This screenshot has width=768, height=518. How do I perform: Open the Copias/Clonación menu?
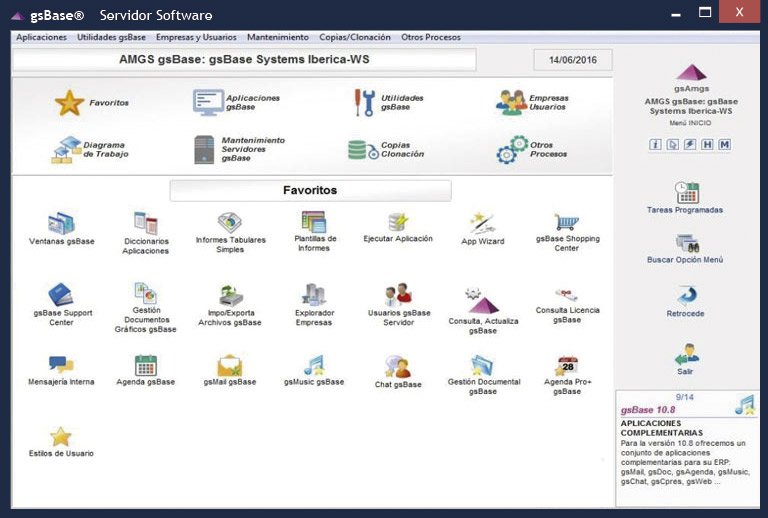(355, 37)
